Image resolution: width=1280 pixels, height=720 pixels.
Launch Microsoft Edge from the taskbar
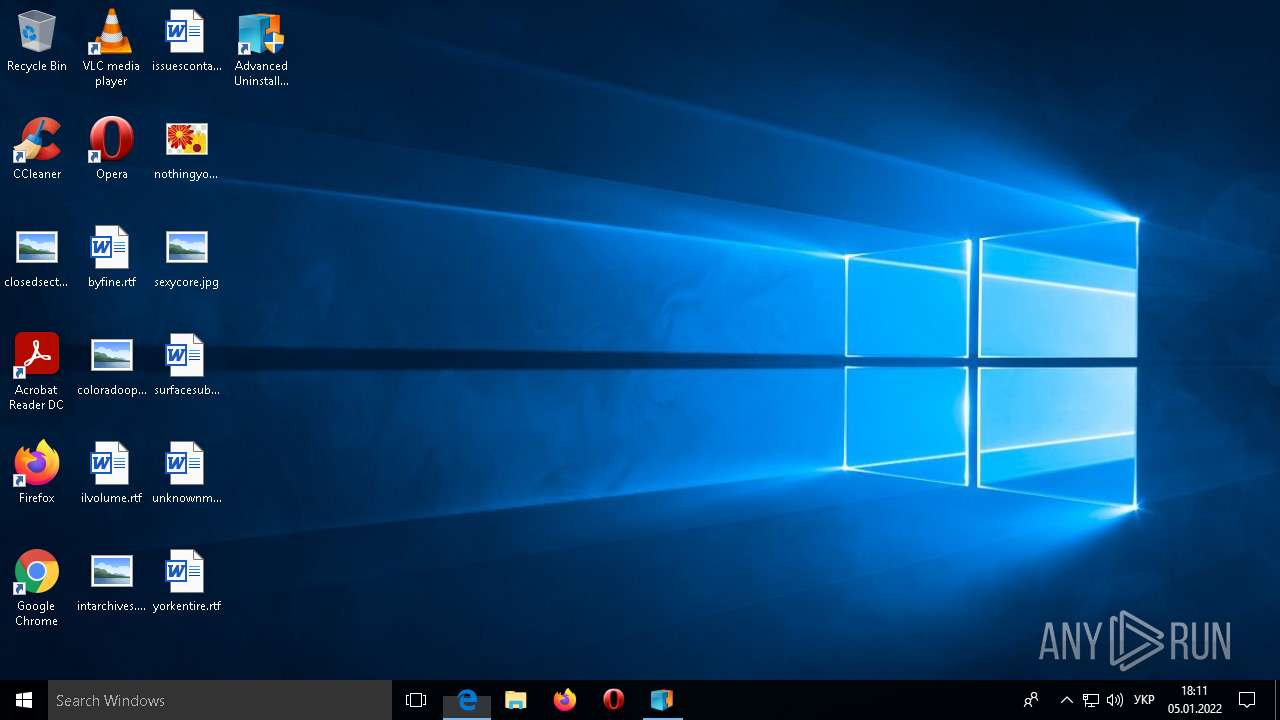[467, 700]
